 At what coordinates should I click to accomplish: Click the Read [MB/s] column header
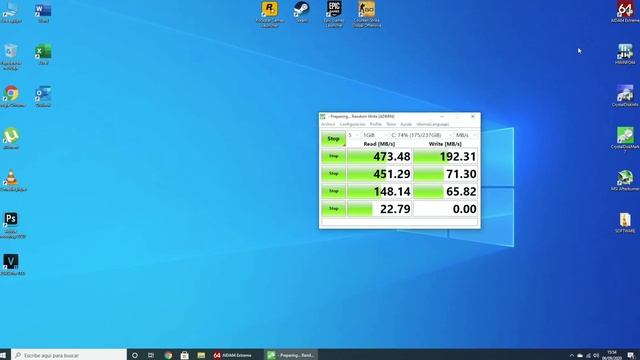click(x=379, y=144)
